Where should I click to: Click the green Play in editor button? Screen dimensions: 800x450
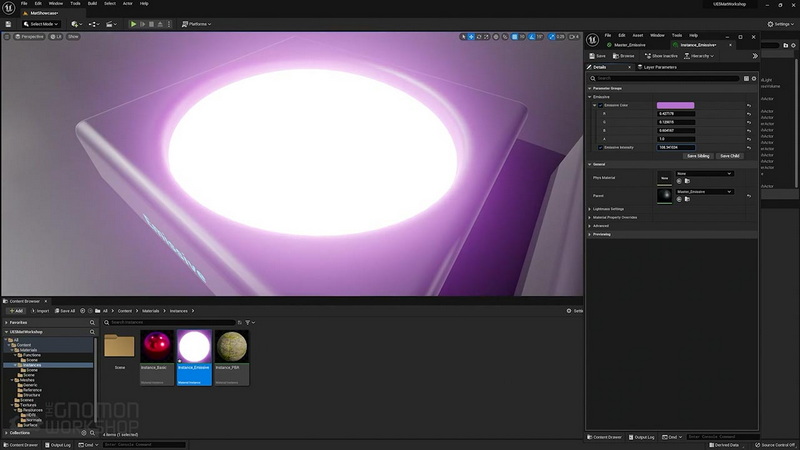point(133,24)
